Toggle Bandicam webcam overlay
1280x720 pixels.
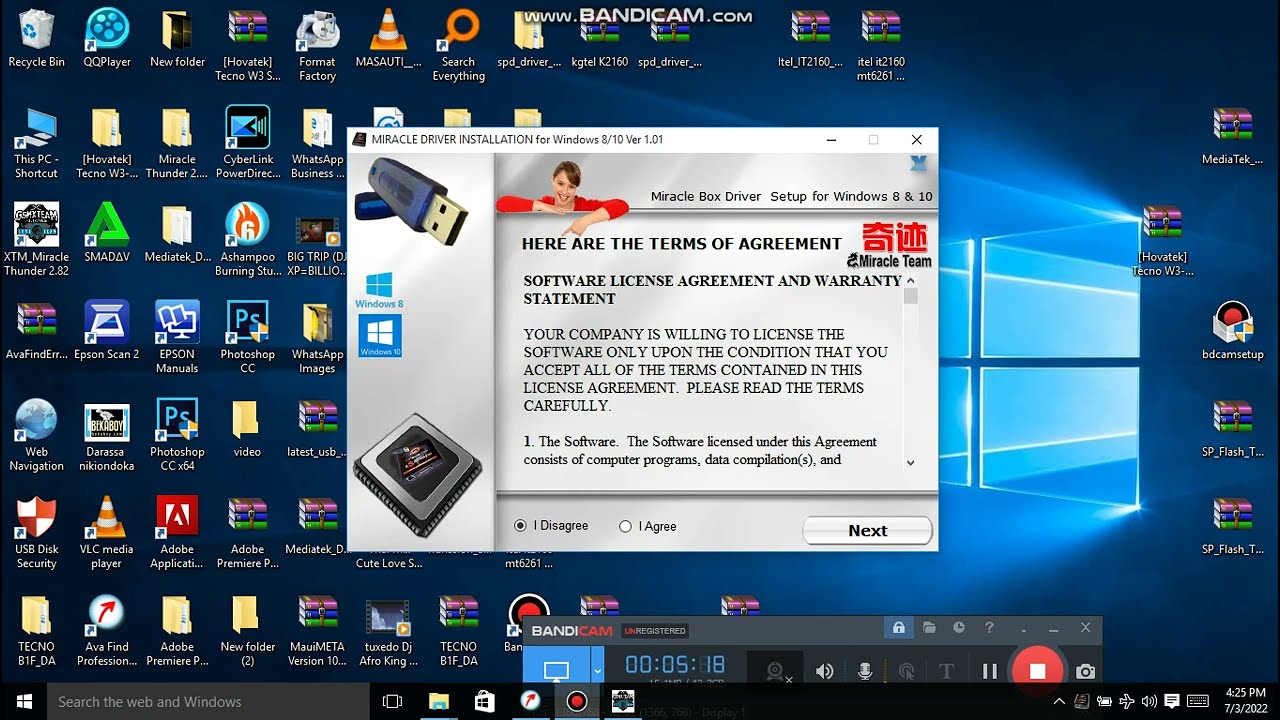click(775, 671)
